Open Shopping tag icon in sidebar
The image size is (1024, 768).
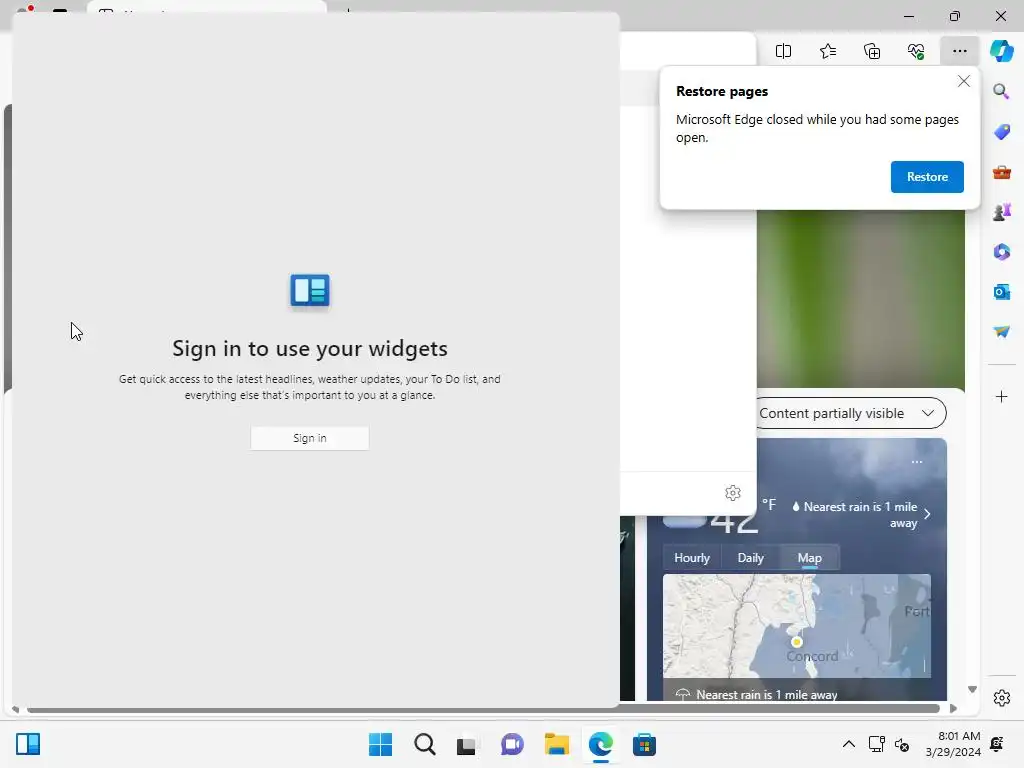(x=1001, y=132)
